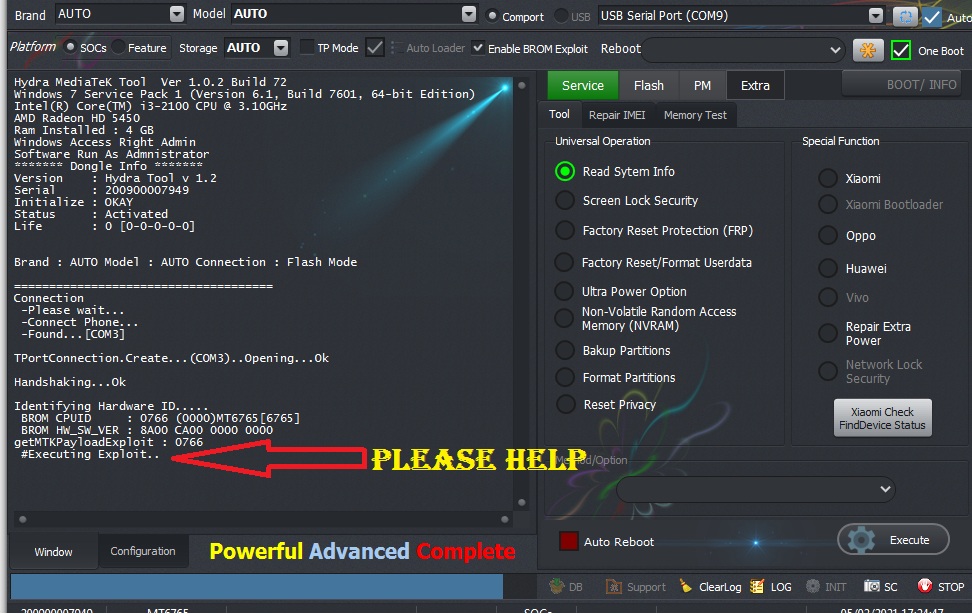Select Ultra Power Option radio button

pos(564,291)
